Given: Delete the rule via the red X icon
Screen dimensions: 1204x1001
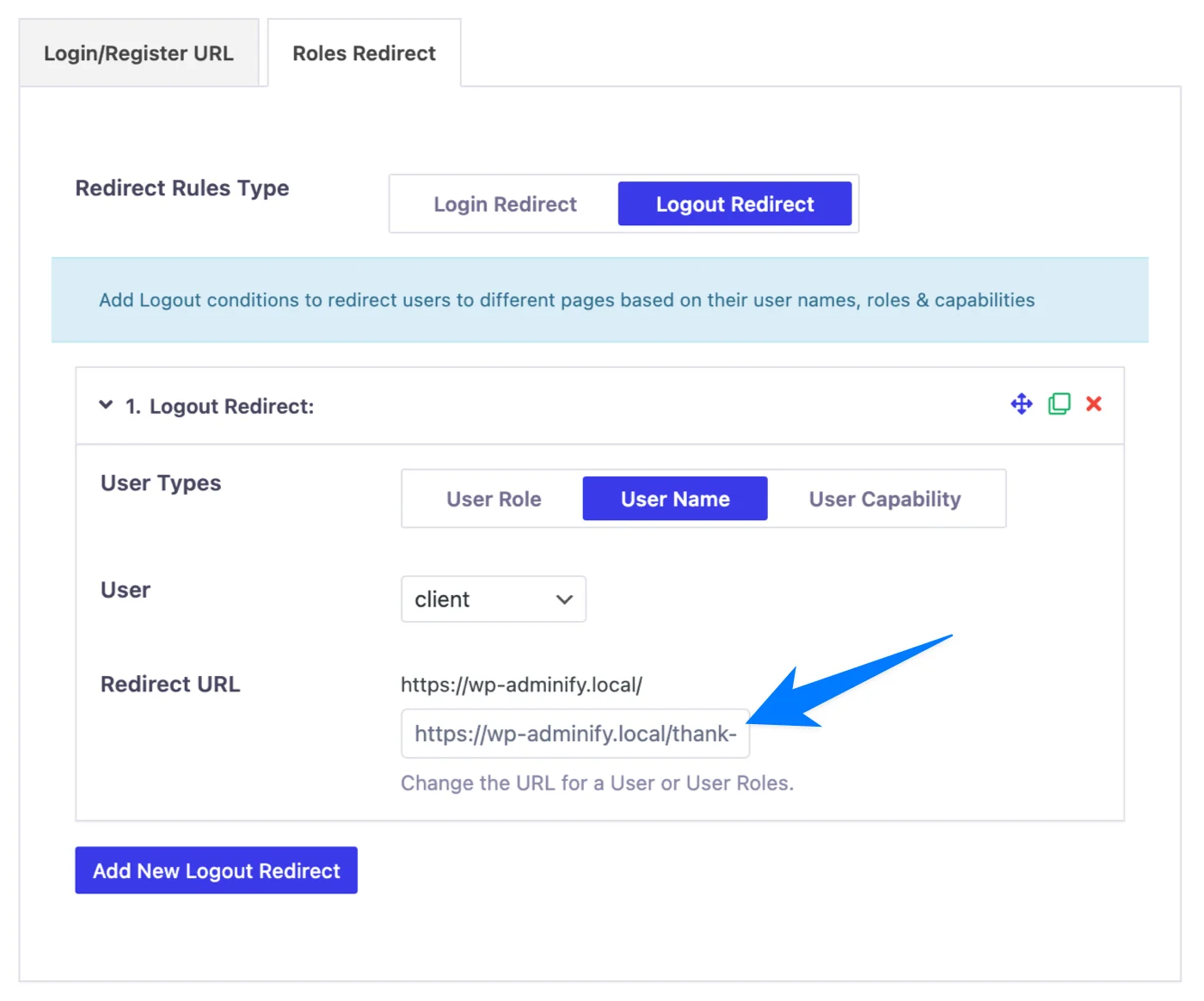Looking at the screenshot, I should pyautogui.click(x=1093, y=403).
